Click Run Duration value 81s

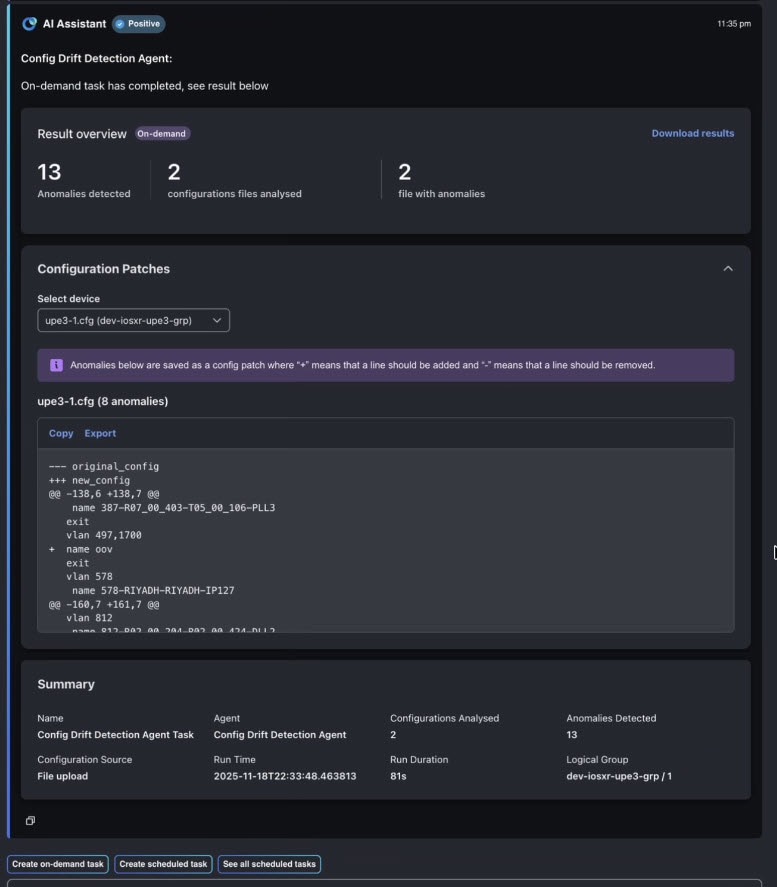(x=398, y=776)
